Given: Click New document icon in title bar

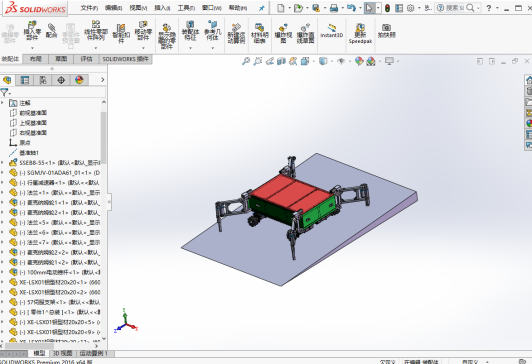Looking at the screenshot, I should (281, 8).
